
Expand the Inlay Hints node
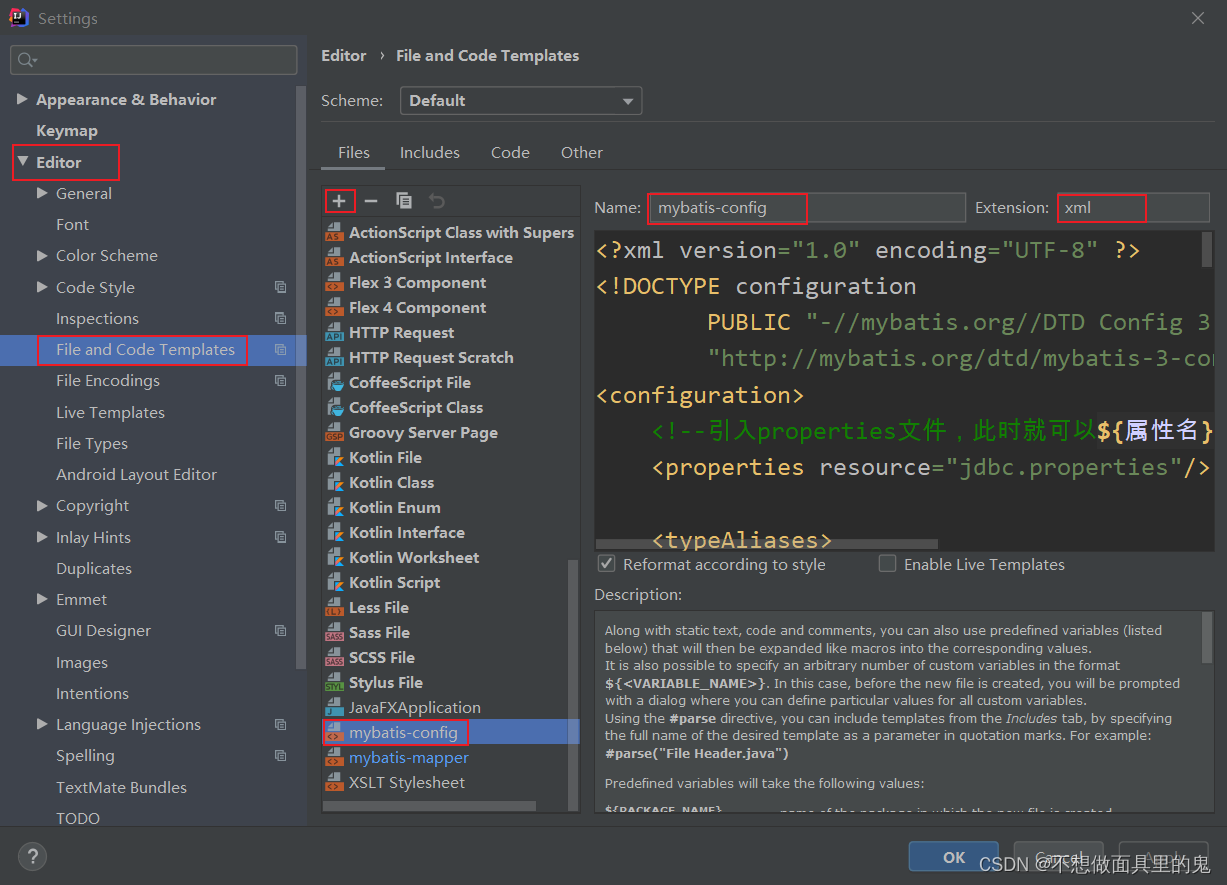[42, 537]
